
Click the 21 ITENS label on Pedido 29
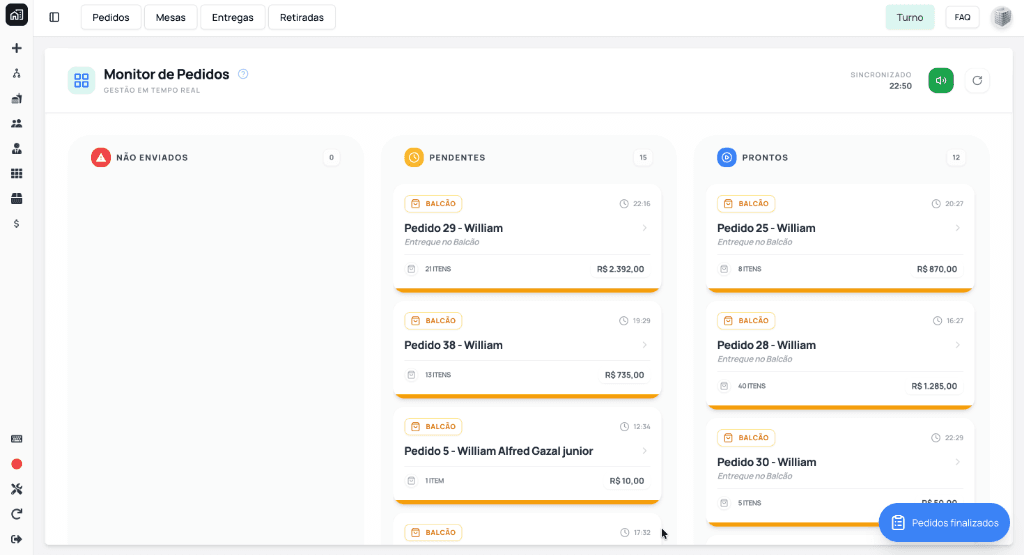(x=438, y=269)
